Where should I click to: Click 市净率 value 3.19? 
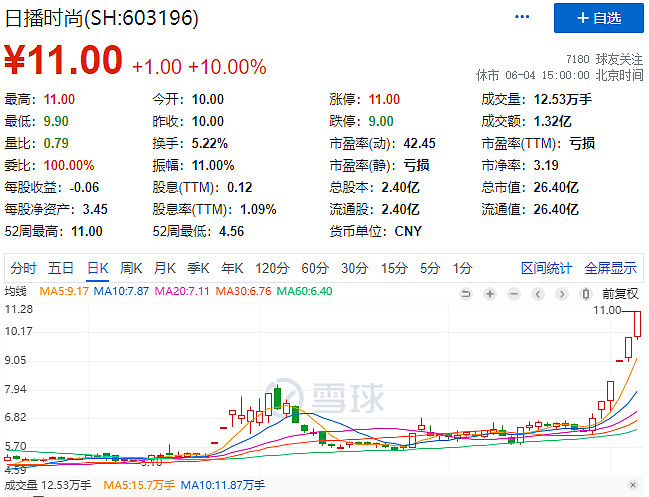[546, 165]
